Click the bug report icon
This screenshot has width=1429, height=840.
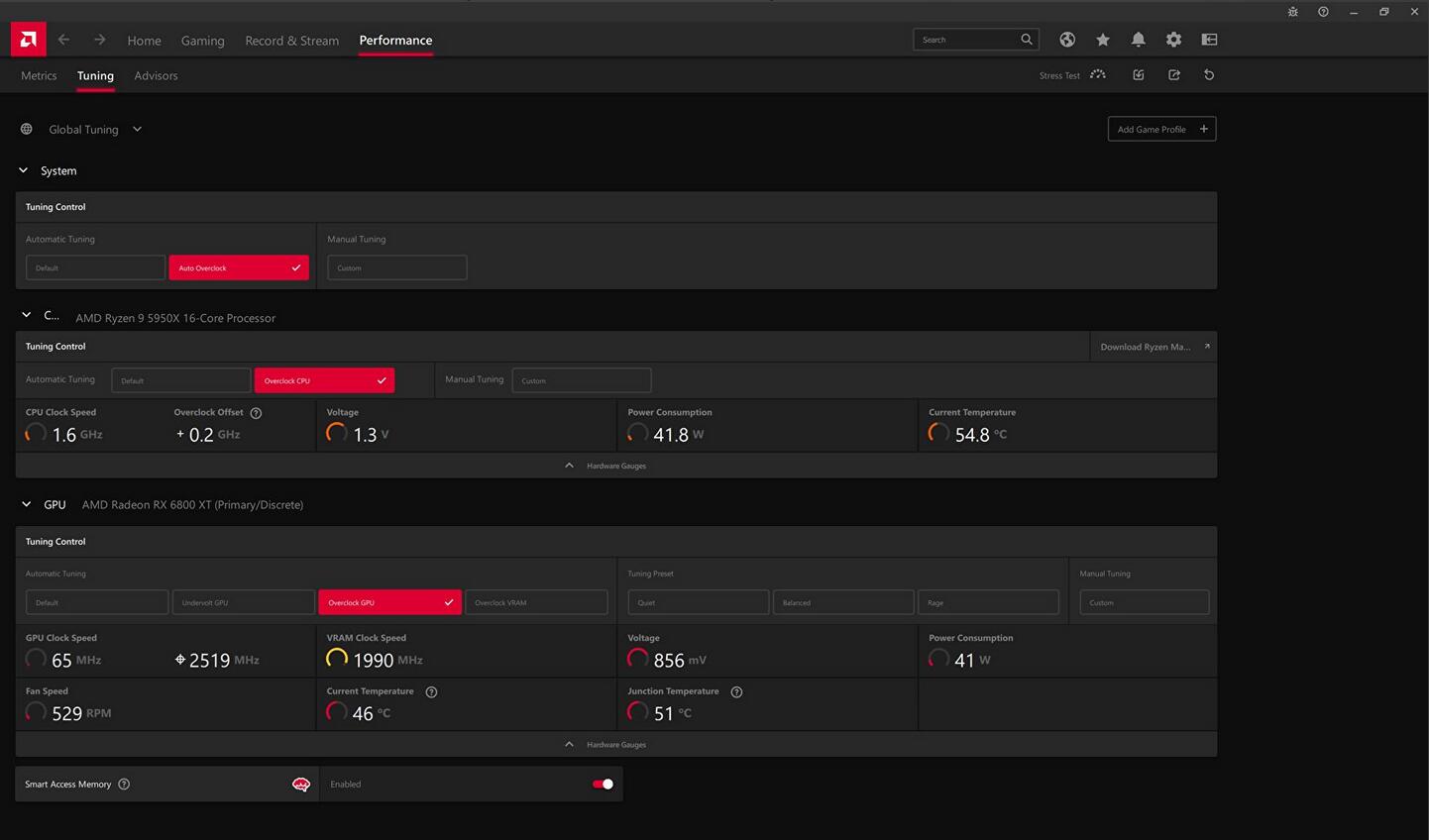click(x=1292, y=12)
